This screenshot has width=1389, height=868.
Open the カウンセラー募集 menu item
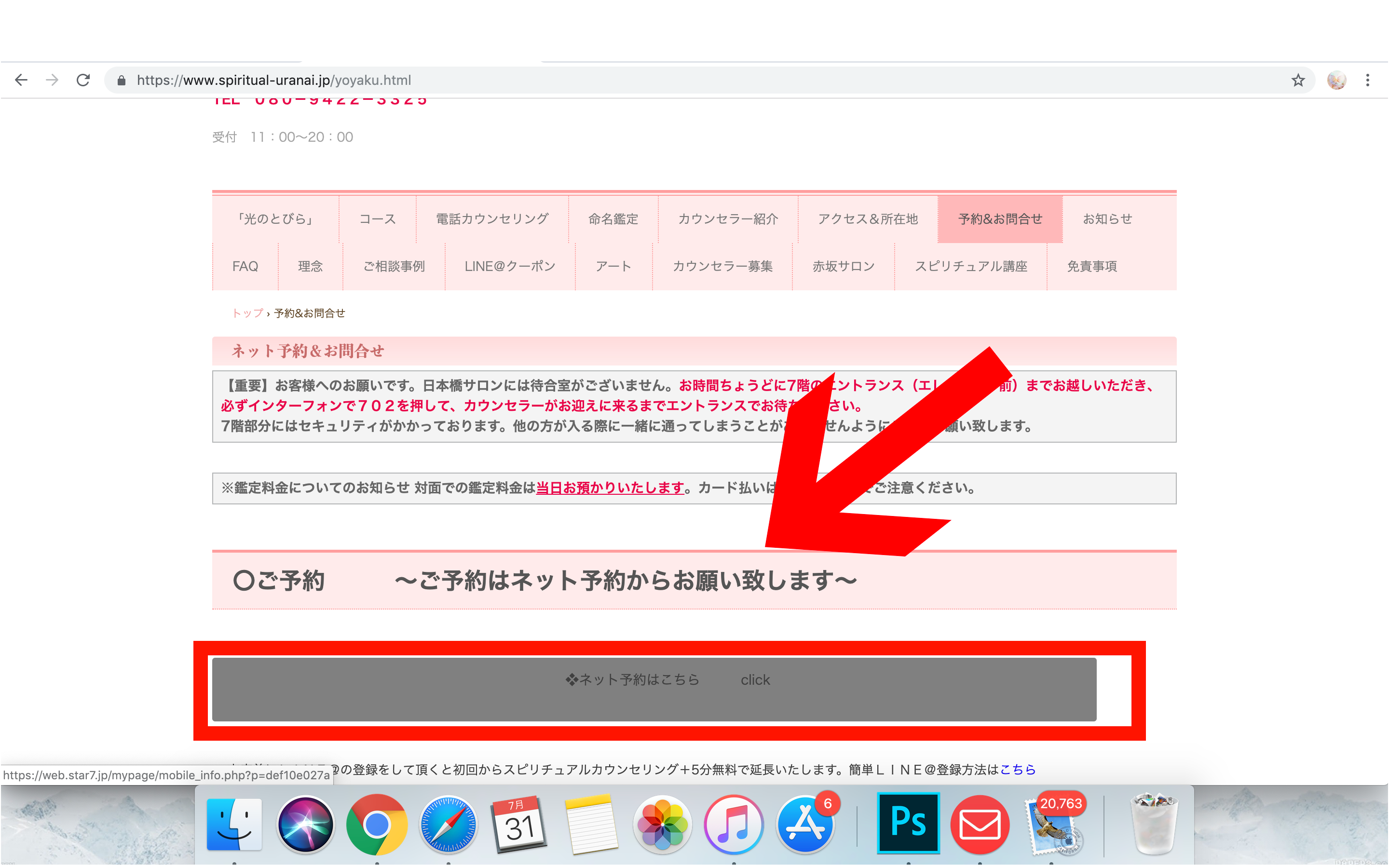coord(722,267)
